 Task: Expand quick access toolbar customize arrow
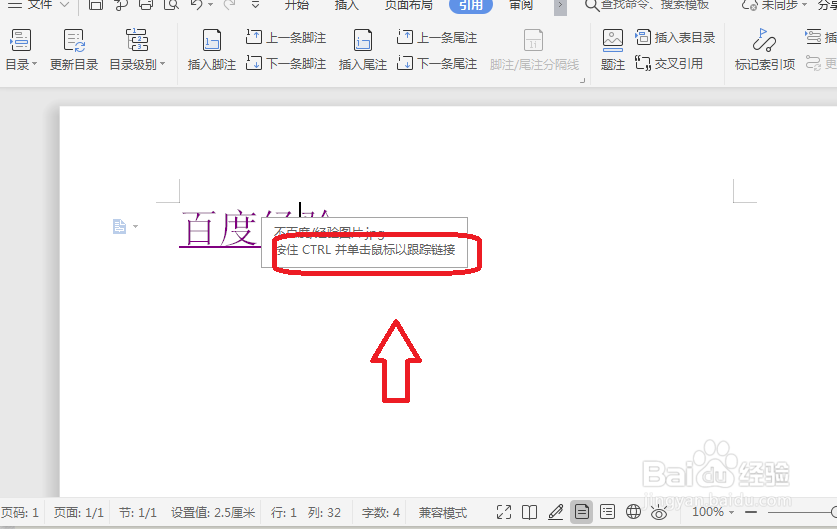point(255,5)
